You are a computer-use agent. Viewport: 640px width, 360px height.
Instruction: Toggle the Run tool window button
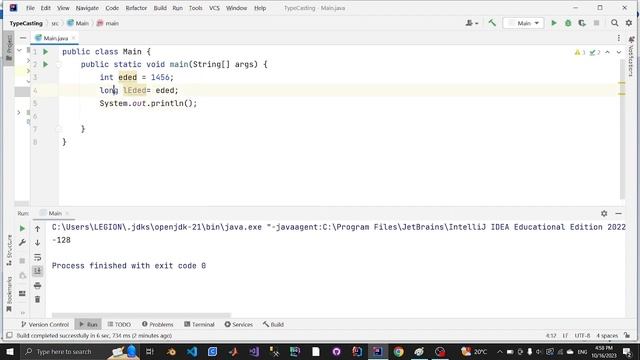[x=89, y=324]
